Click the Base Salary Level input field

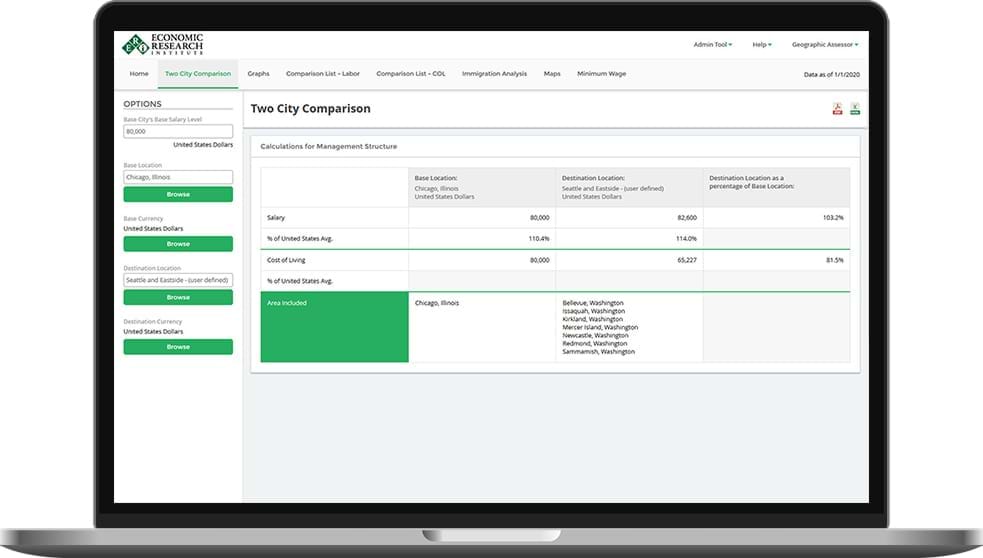pyautogui.click(x=178, y=131)
